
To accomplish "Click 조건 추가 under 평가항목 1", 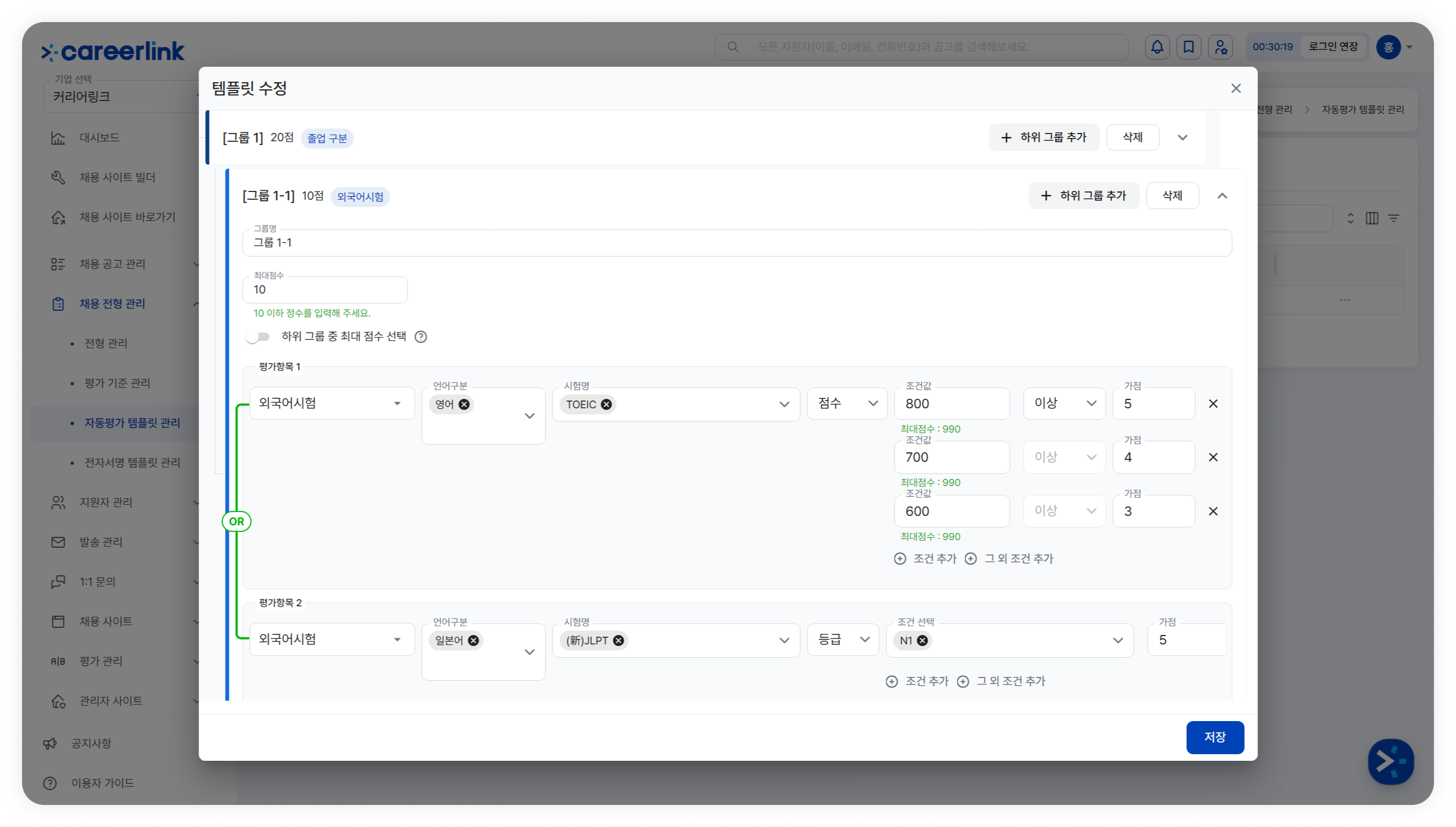I will (925, 559).
